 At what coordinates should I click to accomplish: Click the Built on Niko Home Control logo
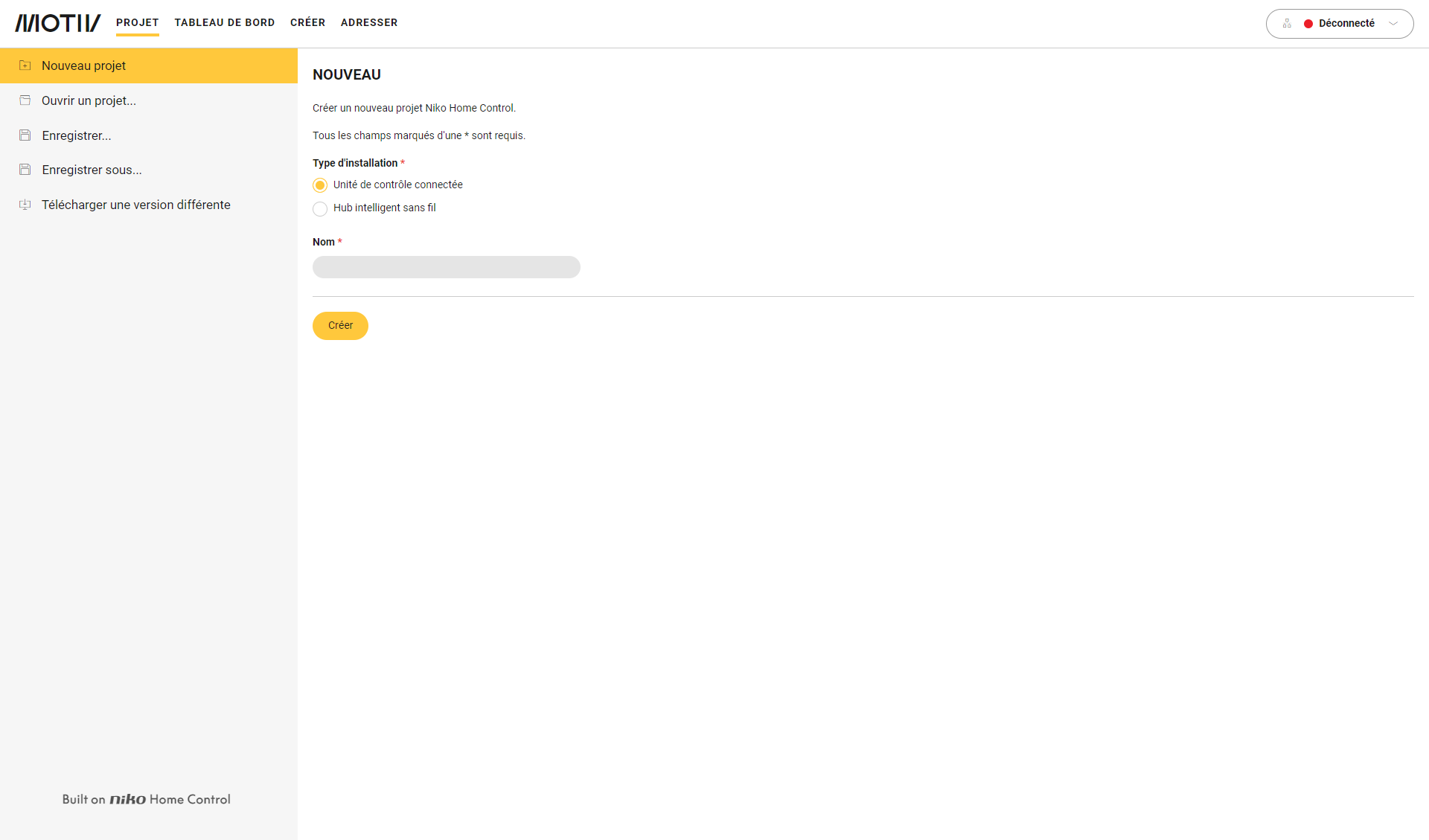point(147,799)
